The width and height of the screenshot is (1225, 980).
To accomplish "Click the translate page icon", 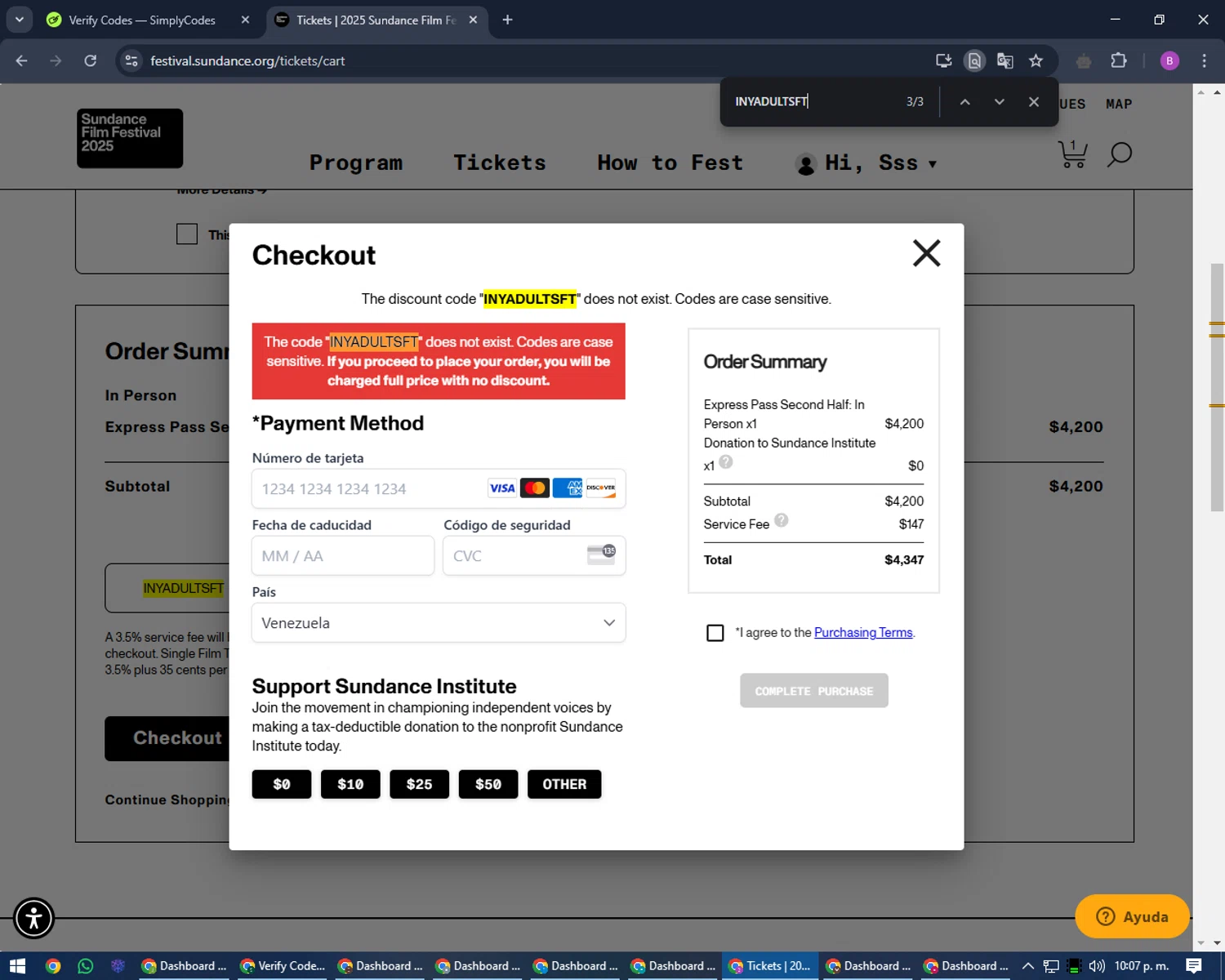I will click(x=1005, y=60).
